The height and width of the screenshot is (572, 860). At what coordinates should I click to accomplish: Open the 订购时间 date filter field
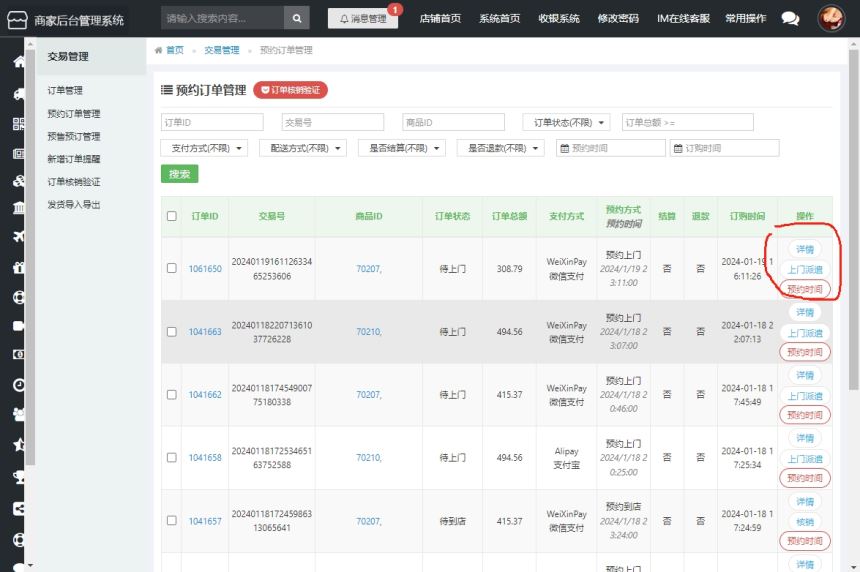(725, 148)
